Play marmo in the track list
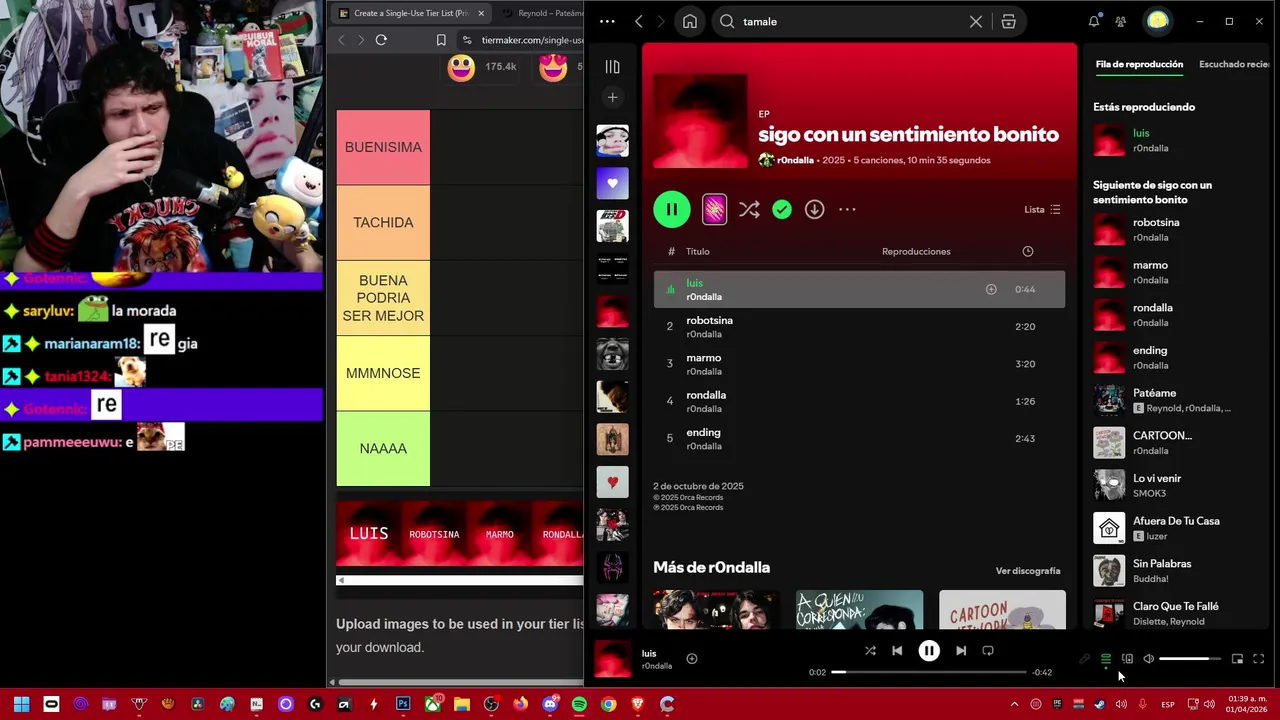The image size is (1280, 720). (x=859, y=364)
